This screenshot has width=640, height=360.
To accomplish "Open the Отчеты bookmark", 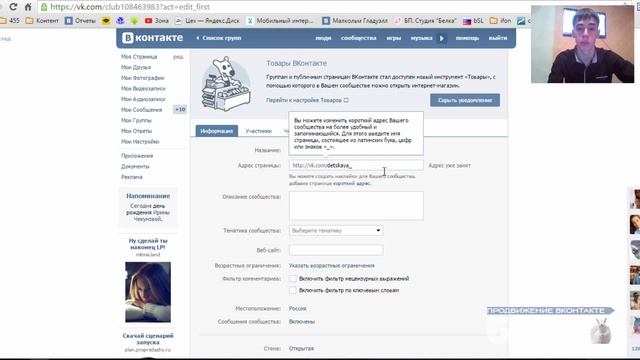I will point(80,20).
